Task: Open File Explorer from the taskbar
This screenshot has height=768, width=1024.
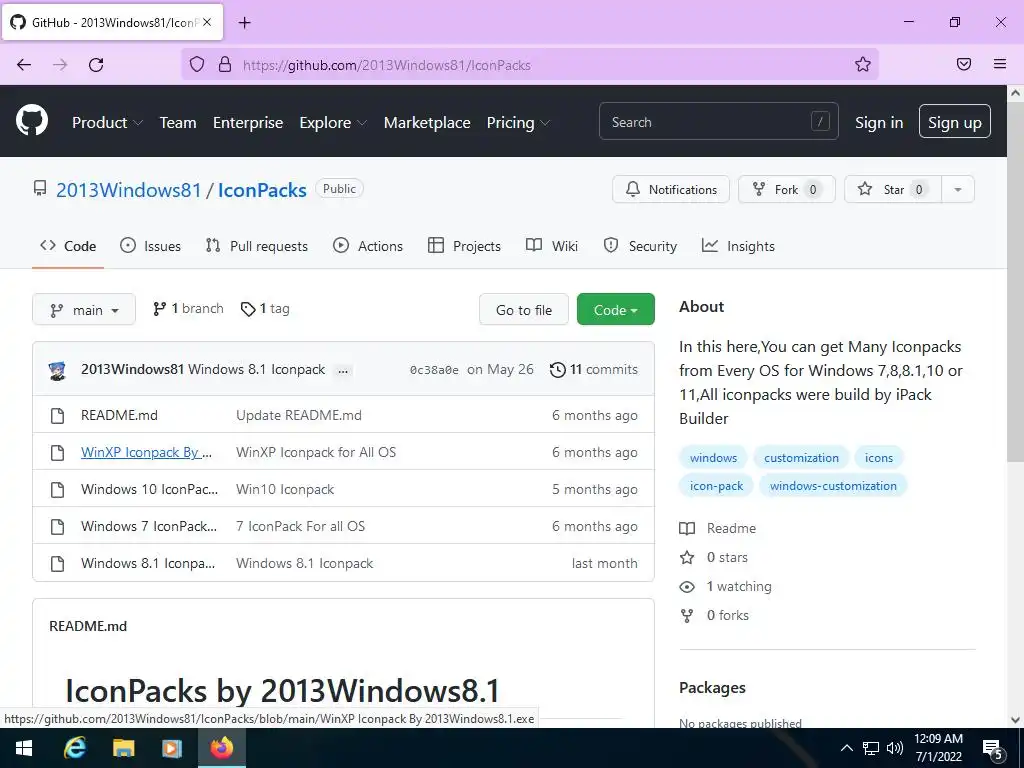Action: 123,748
